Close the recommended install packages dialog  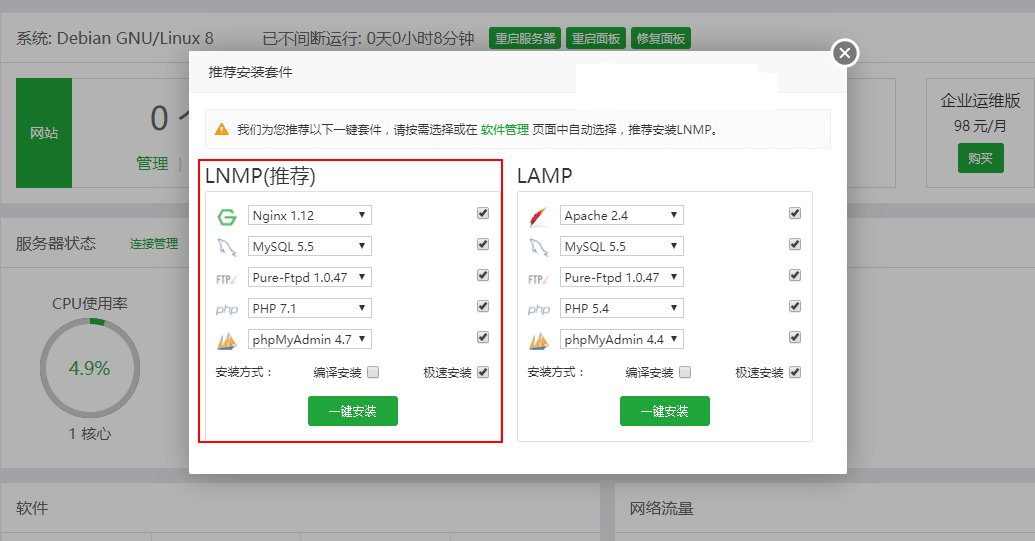click(845, 53)
